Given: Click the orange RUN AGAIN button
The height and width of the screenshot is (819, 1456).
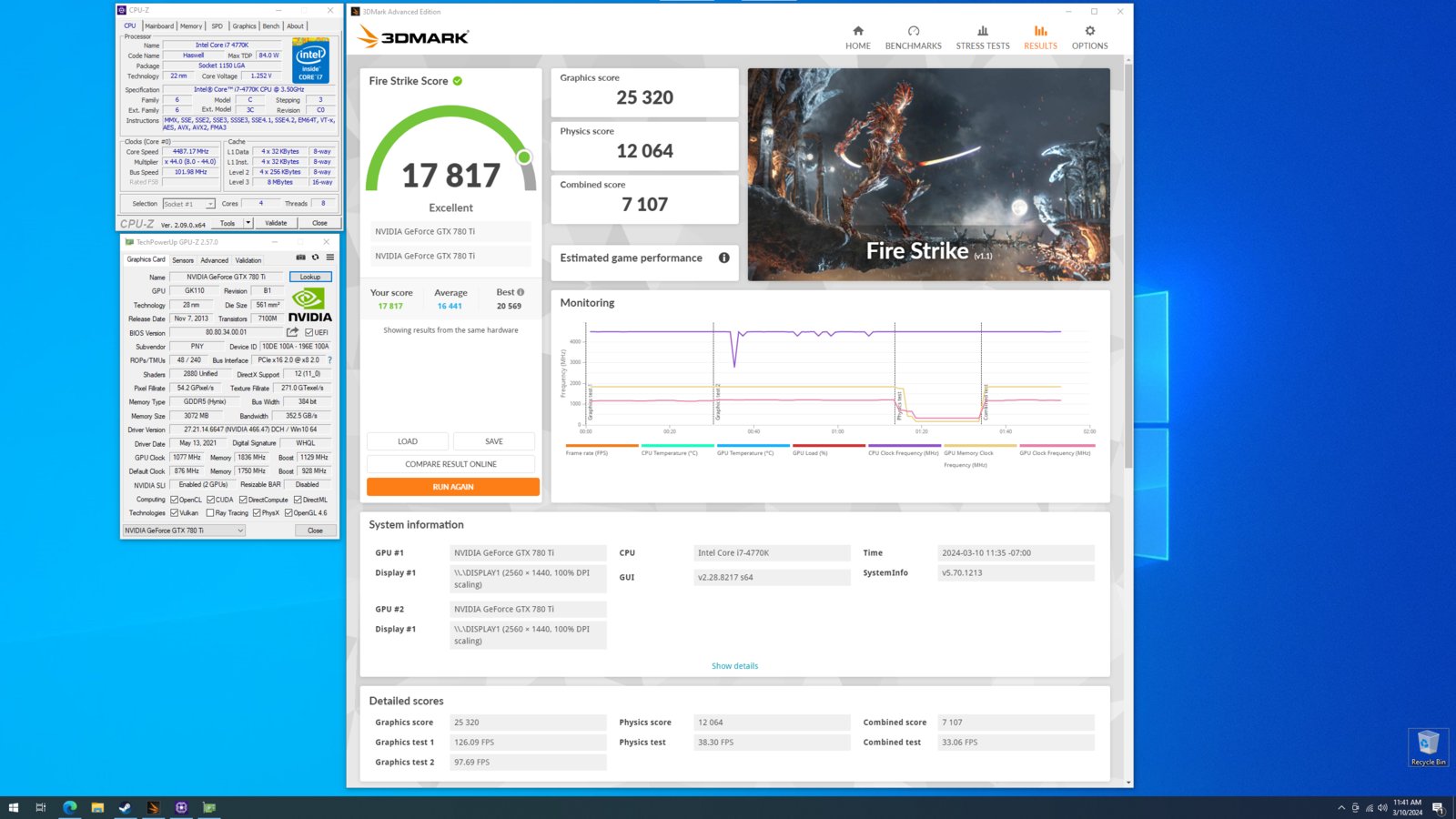Looking at the screenshot, I should tap(453, 487).
